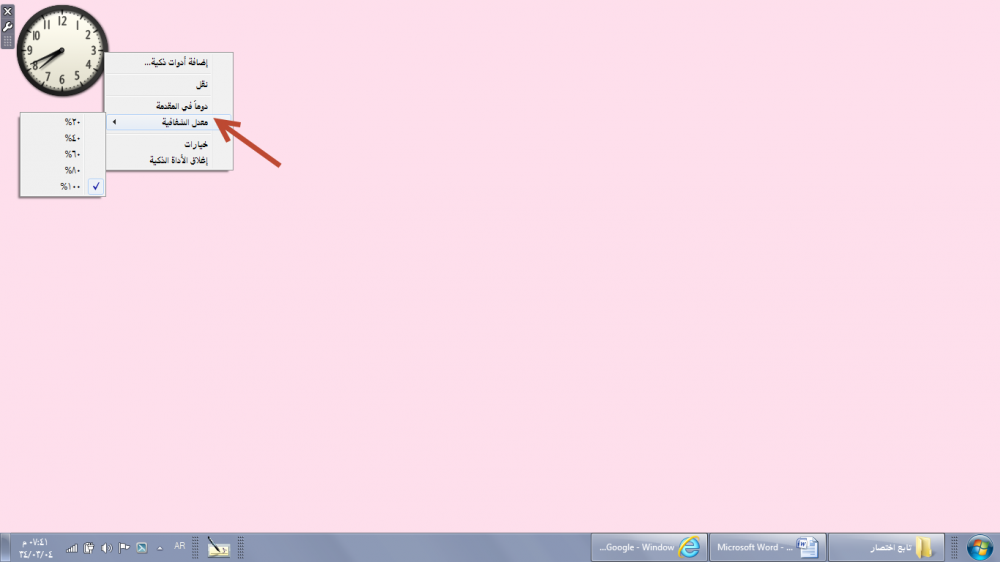
Task: Open the Google Internet Explorer taskbar window
Action: 649,547
